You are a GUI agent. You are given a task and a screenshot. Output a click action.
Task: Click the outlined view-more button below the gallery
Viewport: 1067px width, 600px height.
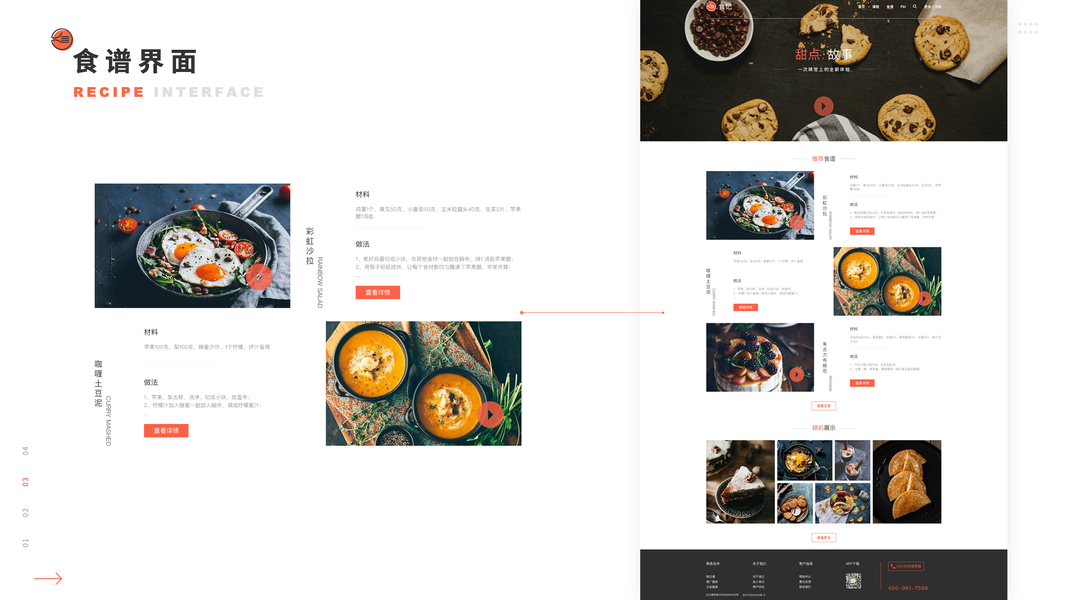click(823, 537)
